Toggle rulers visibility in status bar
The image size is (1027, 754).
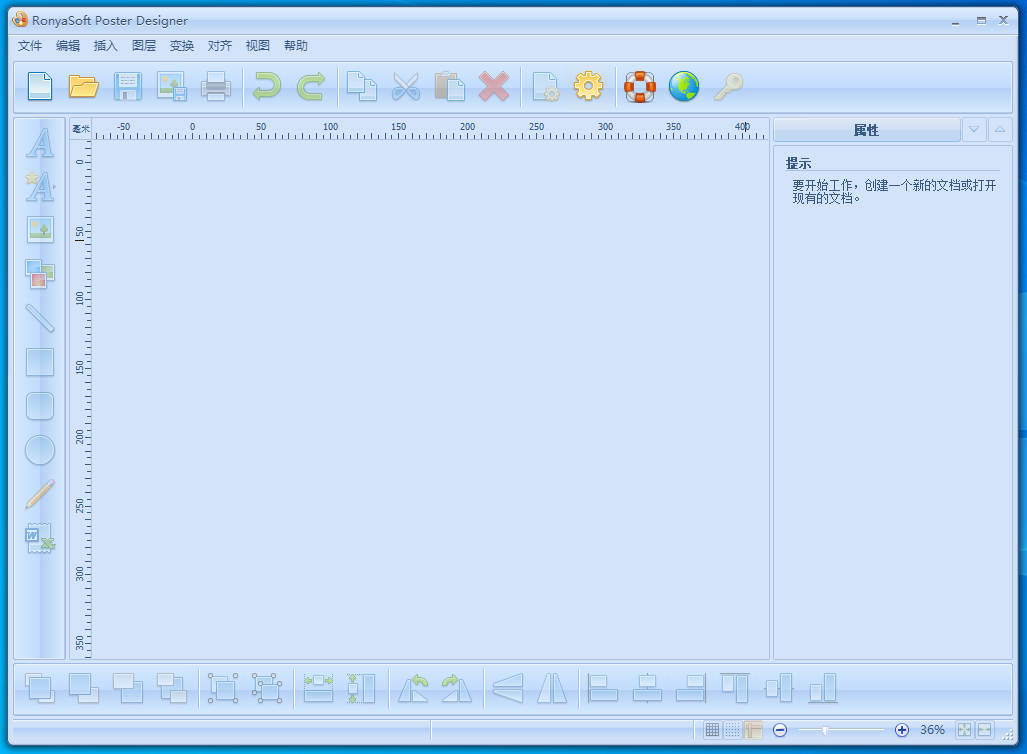[754, 730]
